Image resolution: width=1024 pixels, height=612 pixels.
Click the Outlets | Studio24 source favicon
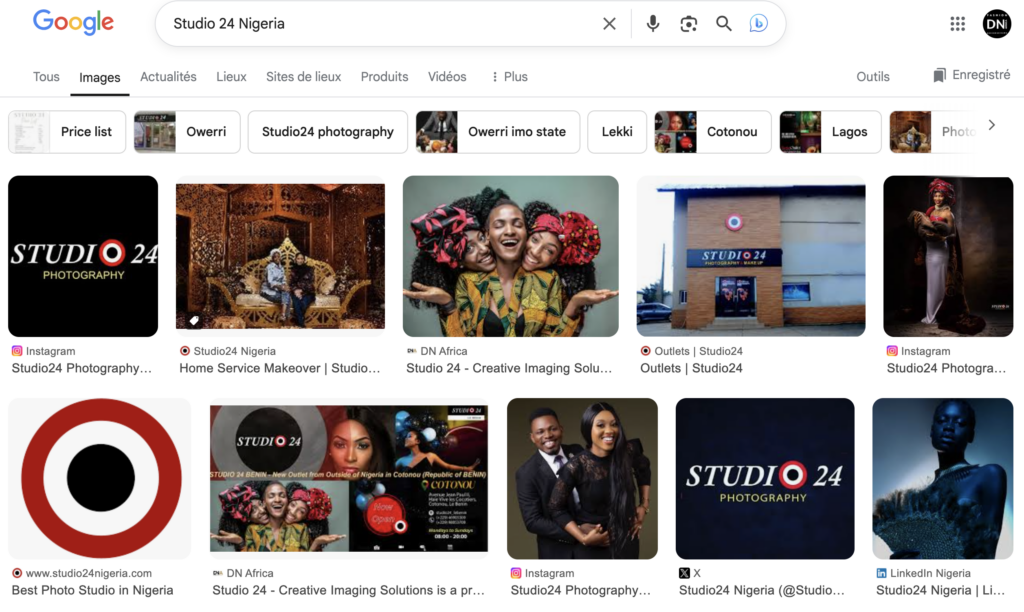coord(646,351)
